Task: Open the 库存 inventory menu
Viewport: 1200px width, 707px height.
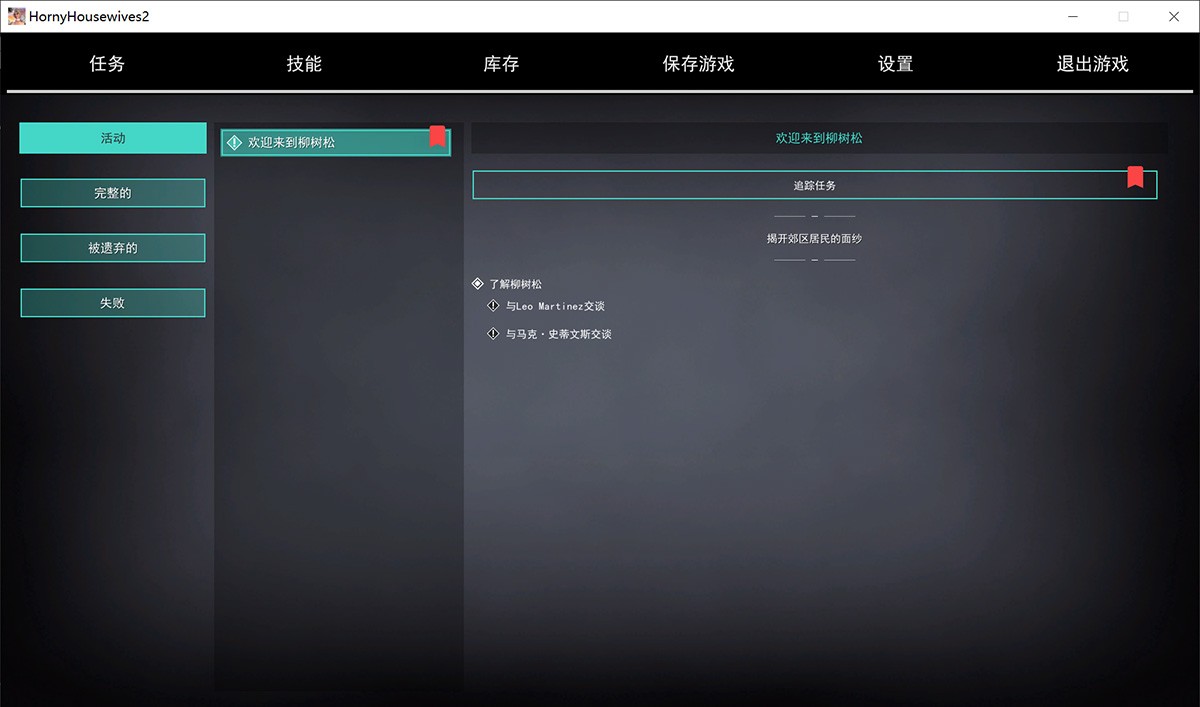Action: pos(501,64)
